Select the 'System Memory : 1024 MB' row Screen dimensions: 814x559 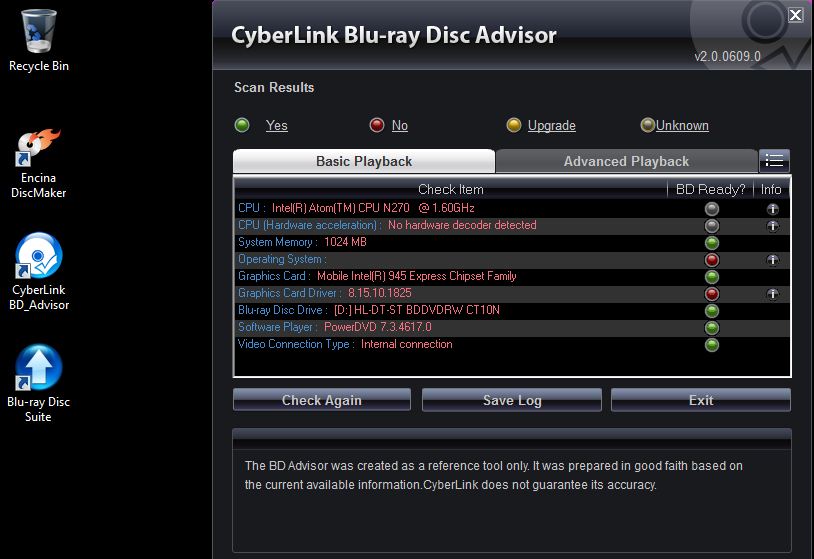(512, 242)
